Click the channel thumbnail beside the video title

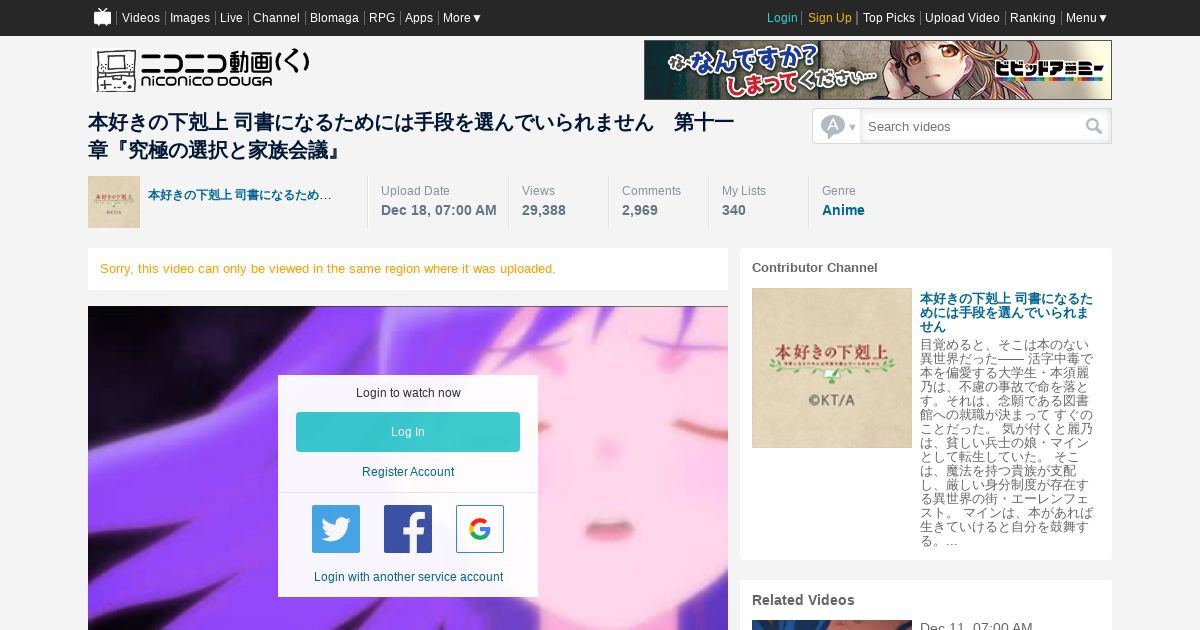click(114, 202)
